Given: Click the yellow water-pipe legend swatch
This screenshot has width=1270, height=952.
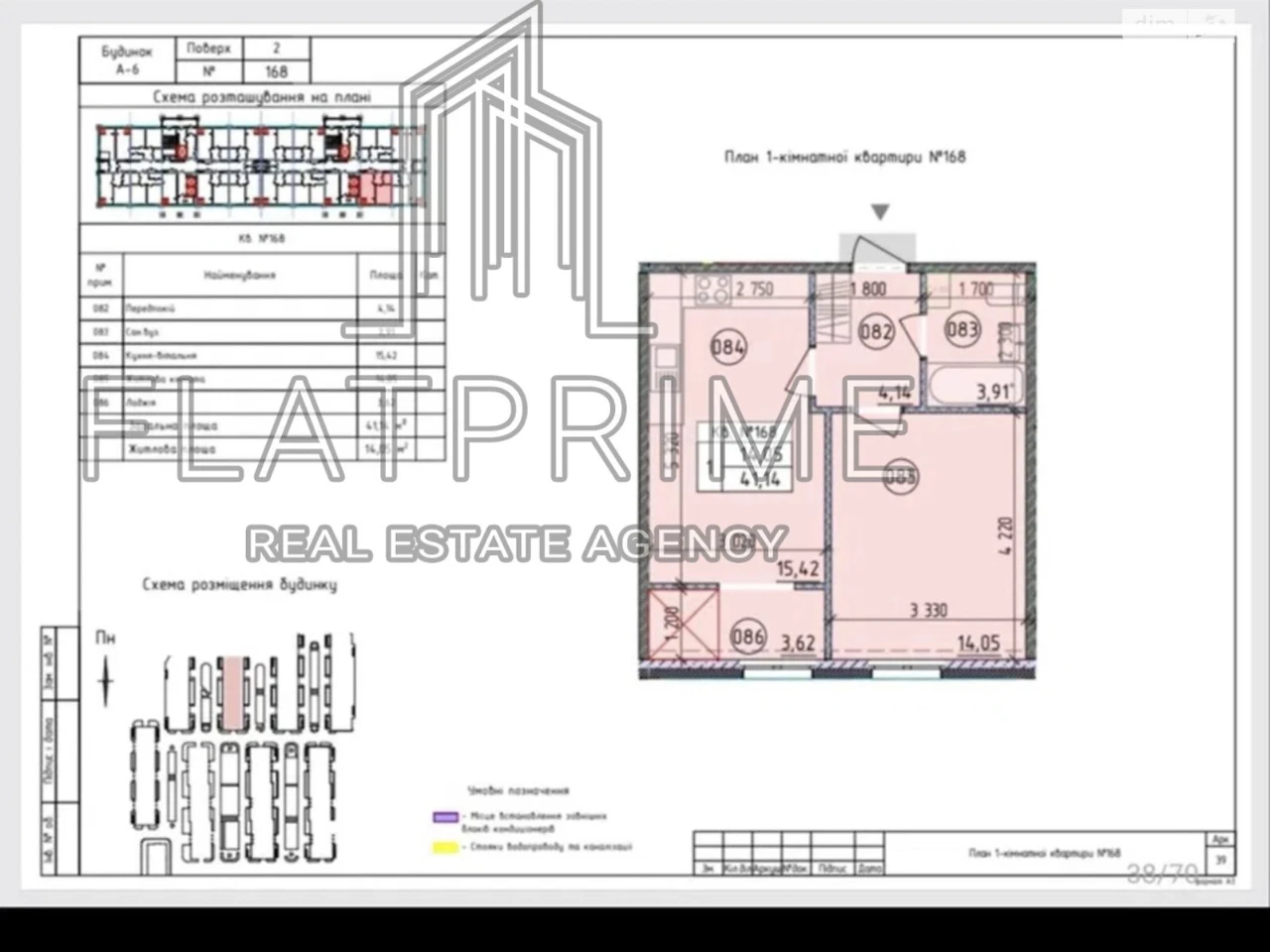Looking at the screenshot, I should pyautogui.click(x=445, y=848).
